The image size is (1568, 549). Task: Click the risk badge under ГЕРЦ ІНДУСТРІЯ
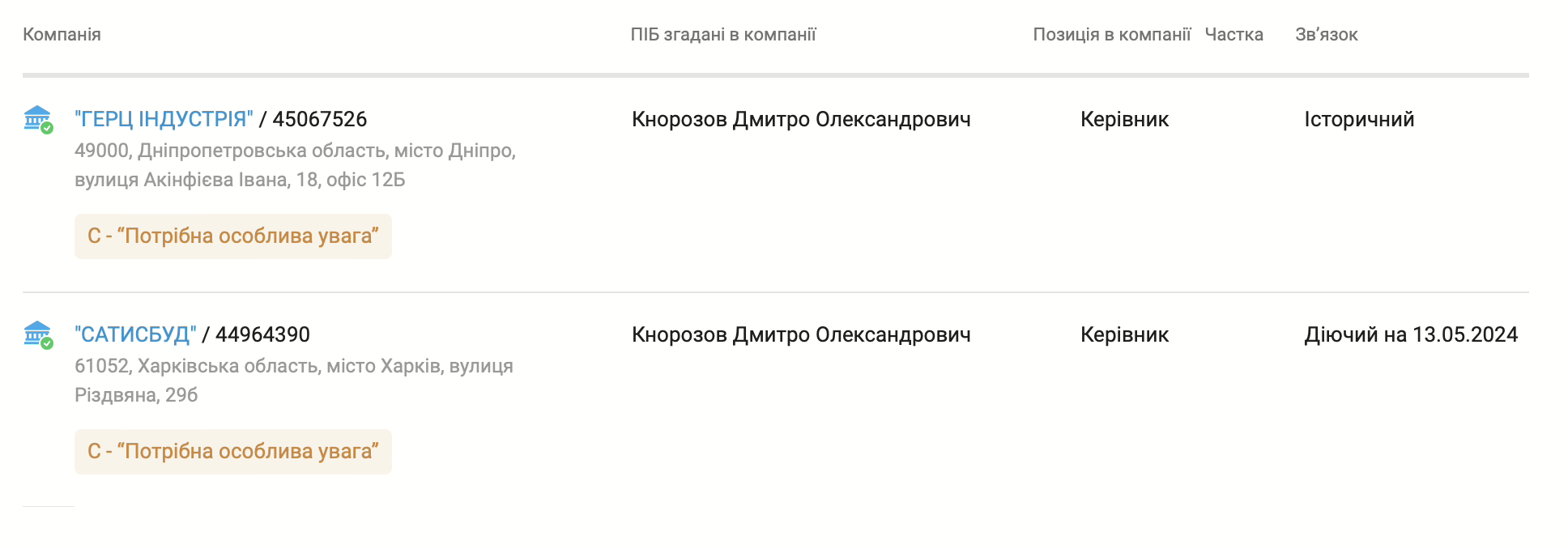[x=233, y=236]
